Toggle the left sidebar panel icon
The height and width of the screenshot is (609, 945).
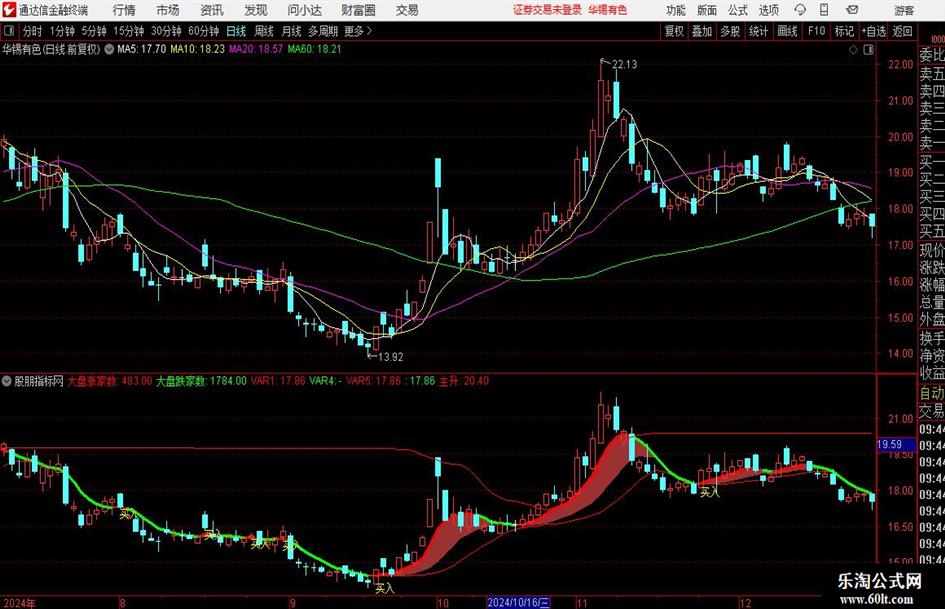coord(8,31)
